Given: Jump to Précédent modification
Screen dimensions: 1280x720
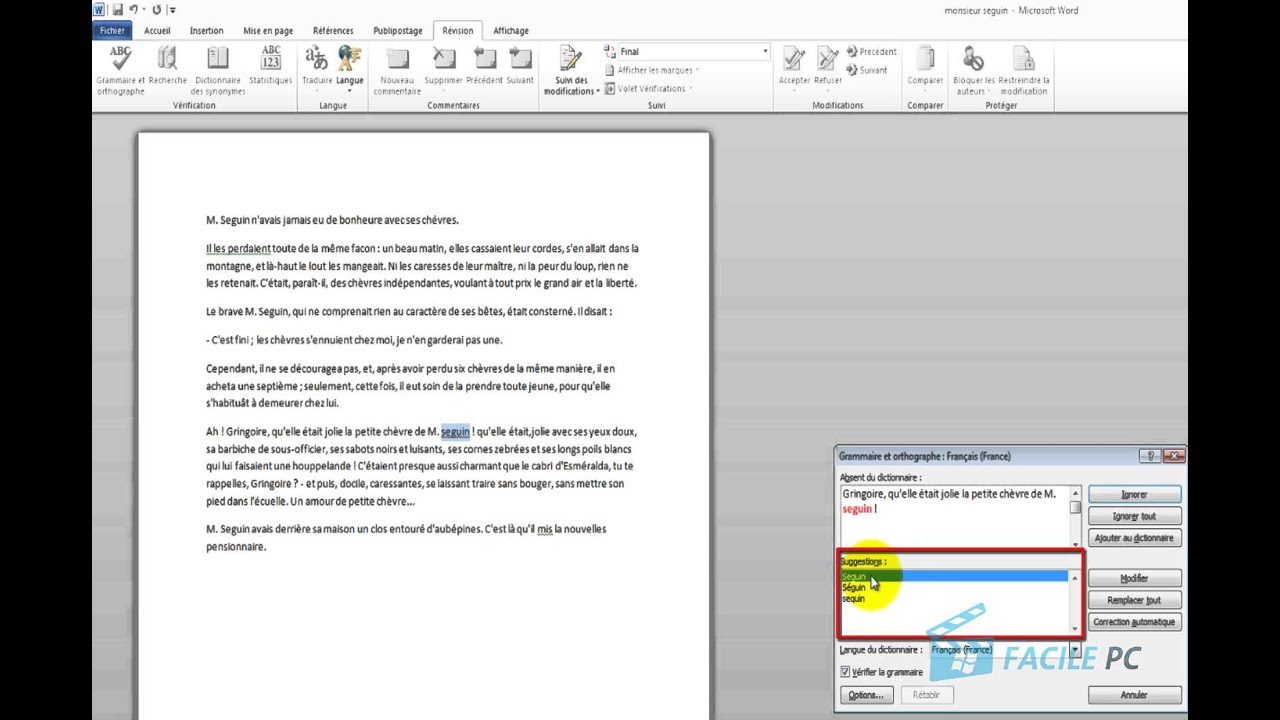Looking at the screenshot, I should pyautogui.click(x=871, y=52).
